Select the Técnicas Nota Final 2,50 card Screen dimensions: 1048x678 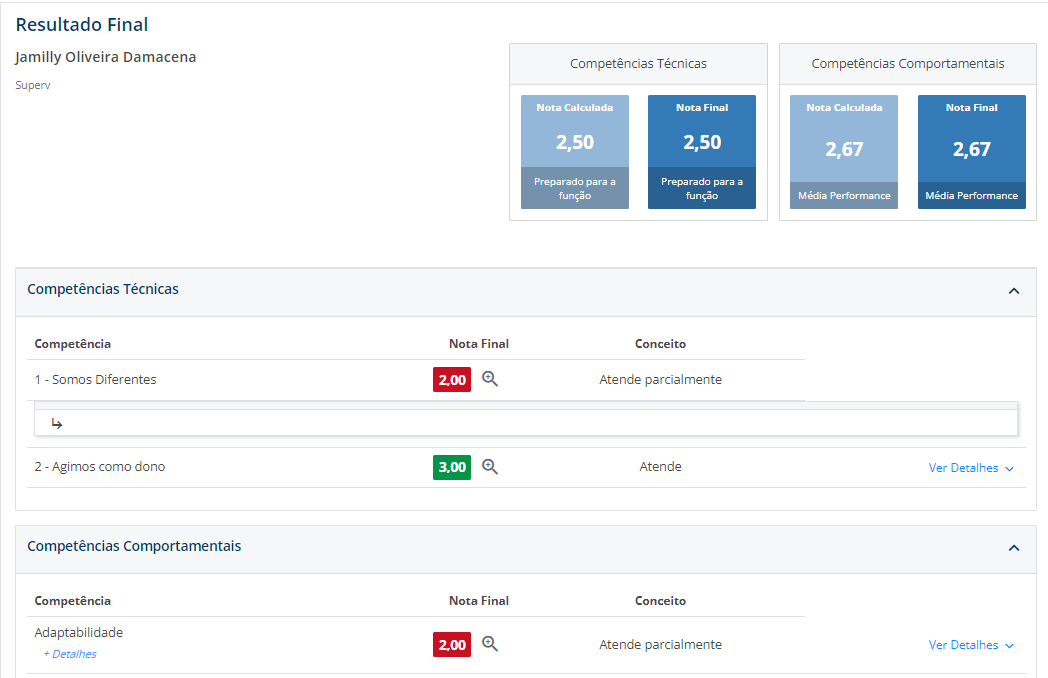point(702,151)
